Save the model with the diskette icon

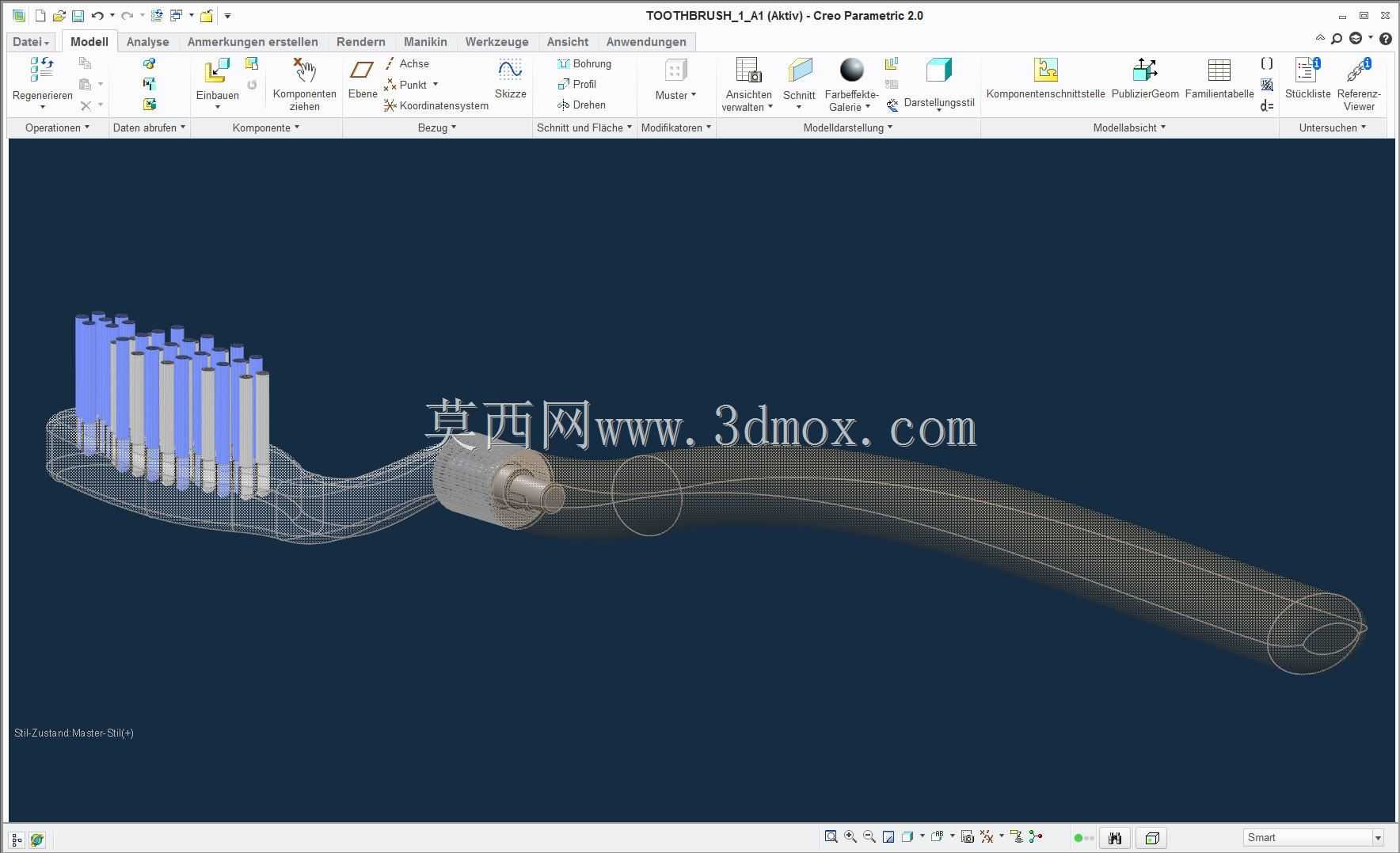(x=78, y=16)
